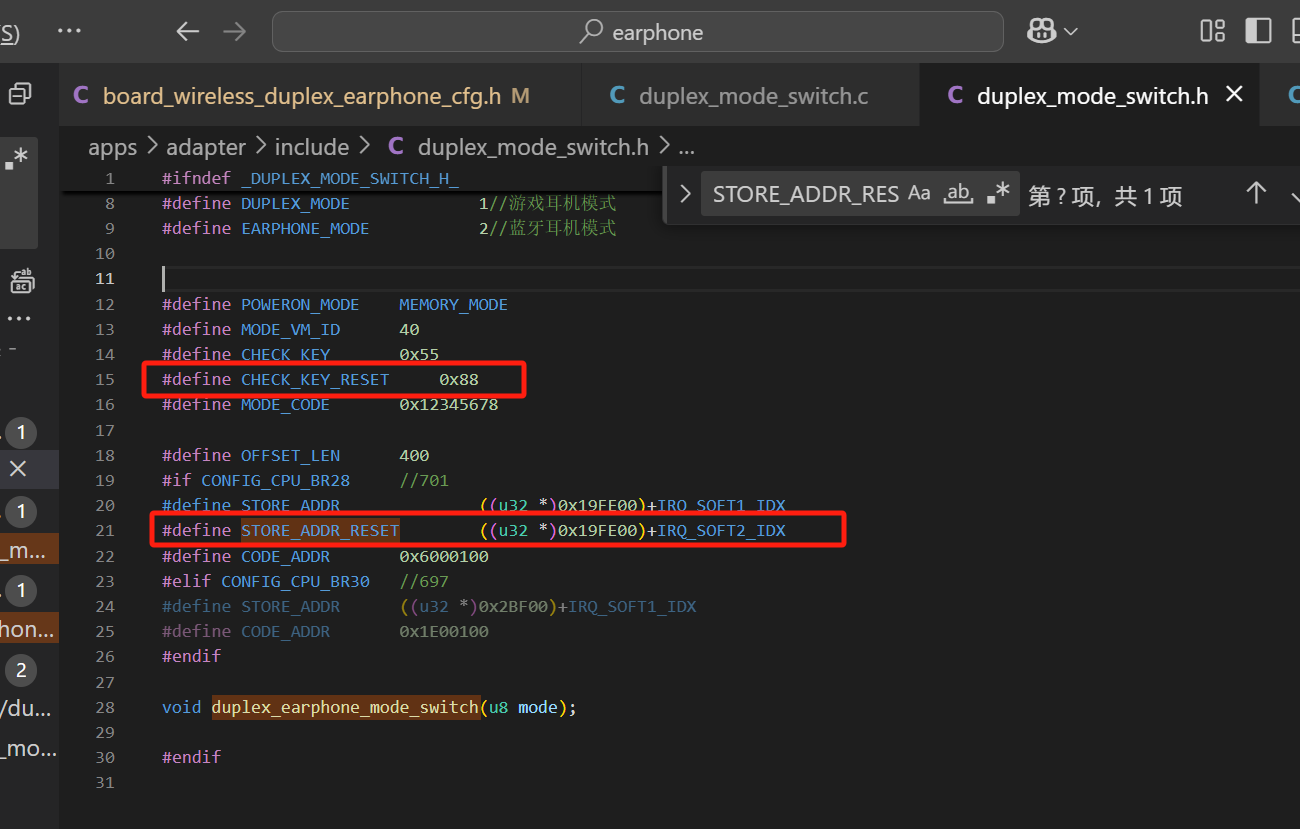Open the customize layout icon
Image resolution: width=1300 pixels, height=829 pixels.
click(1213, 32)
